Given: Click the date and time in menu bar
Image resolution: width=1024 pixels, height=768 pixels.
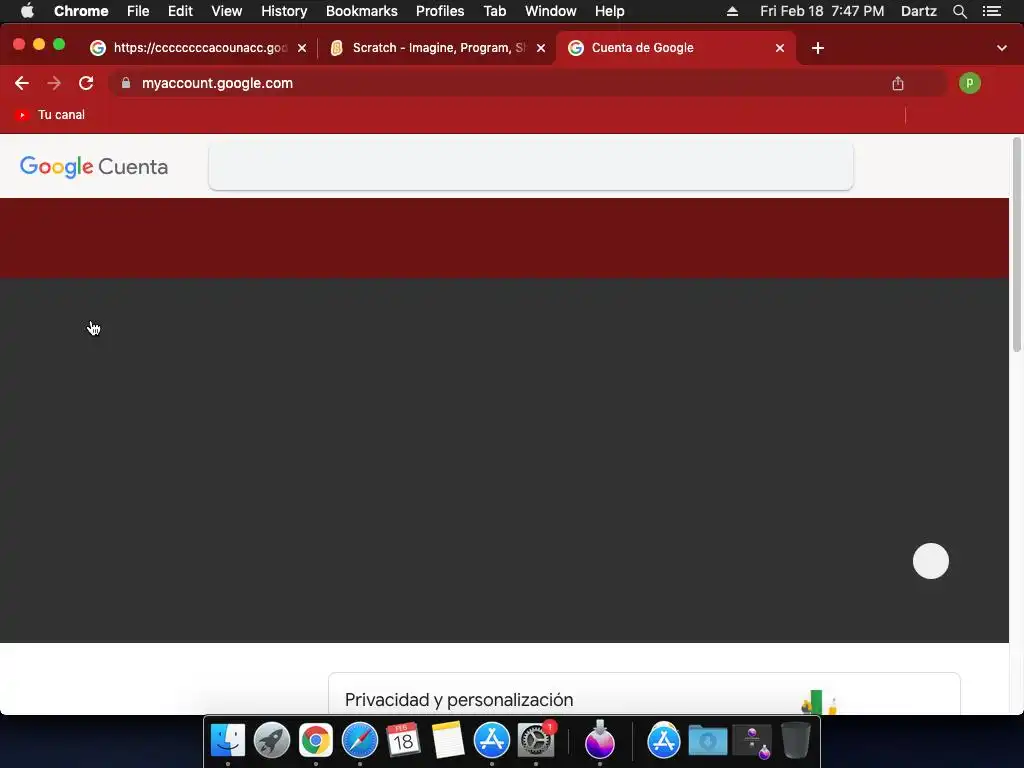Looking at the screenshot, I should pos(822,11).
